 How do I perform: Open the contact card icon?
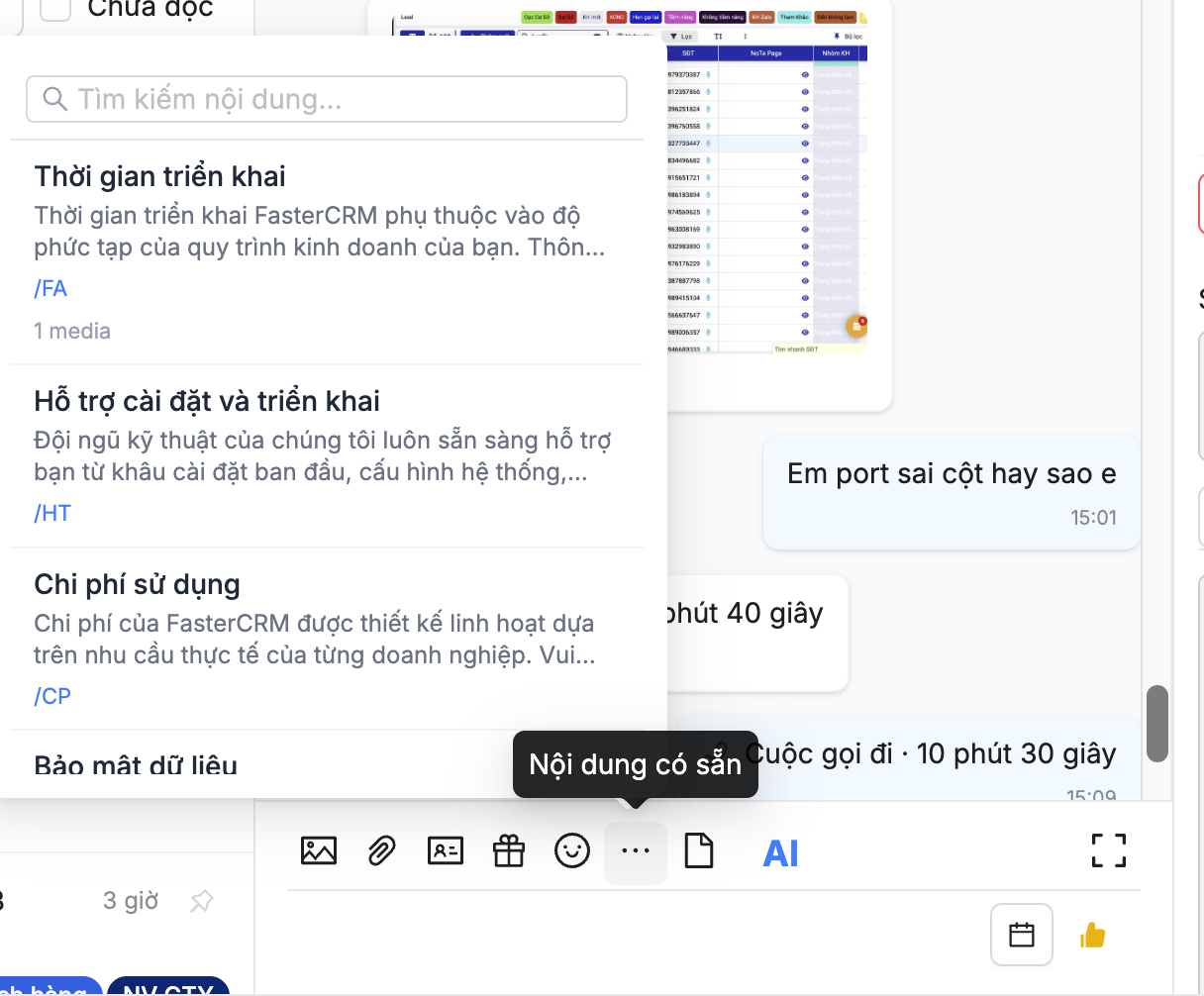pos(445,851)
